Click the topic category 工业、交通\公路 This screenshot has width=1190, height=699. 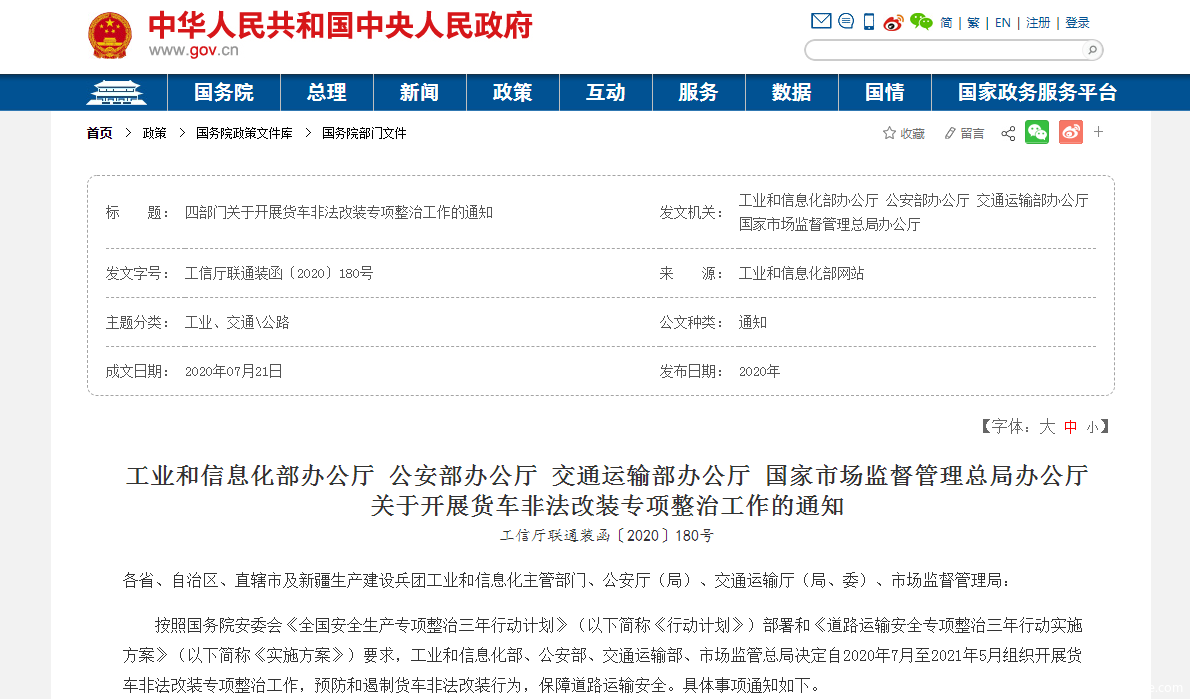(x=237, y=323)
